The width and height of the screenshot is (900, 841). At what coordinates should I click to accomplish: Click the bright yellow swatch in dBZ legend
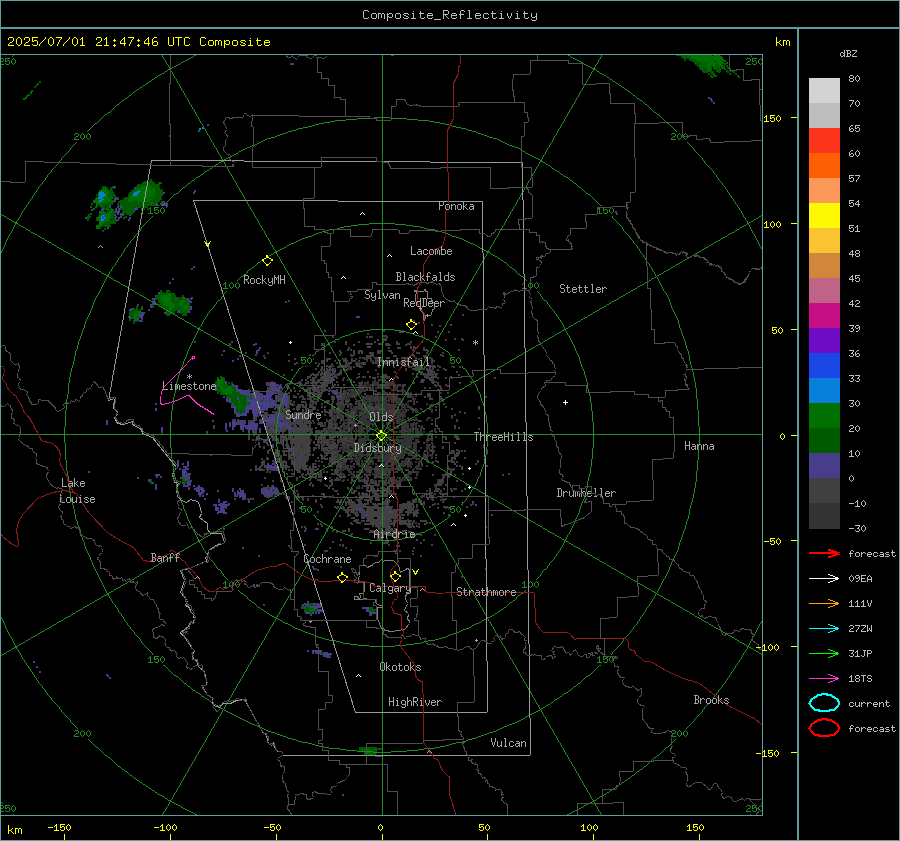[x=824, y=216]
